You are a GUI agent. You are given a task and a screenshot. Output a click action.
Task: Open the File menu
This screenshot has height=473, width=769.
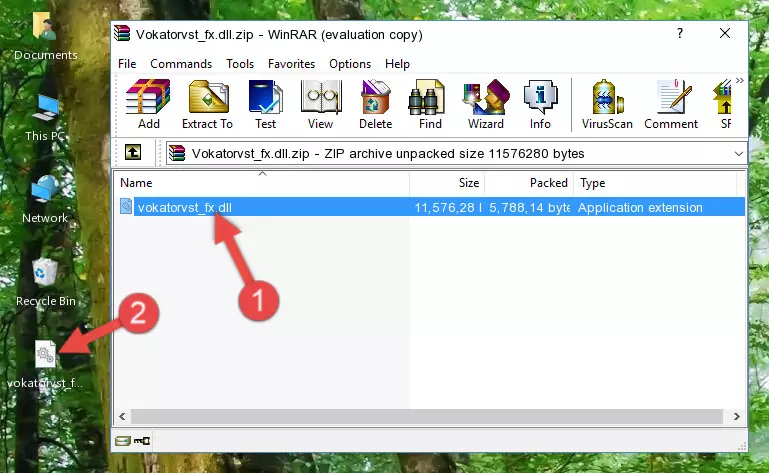[127, 64]
